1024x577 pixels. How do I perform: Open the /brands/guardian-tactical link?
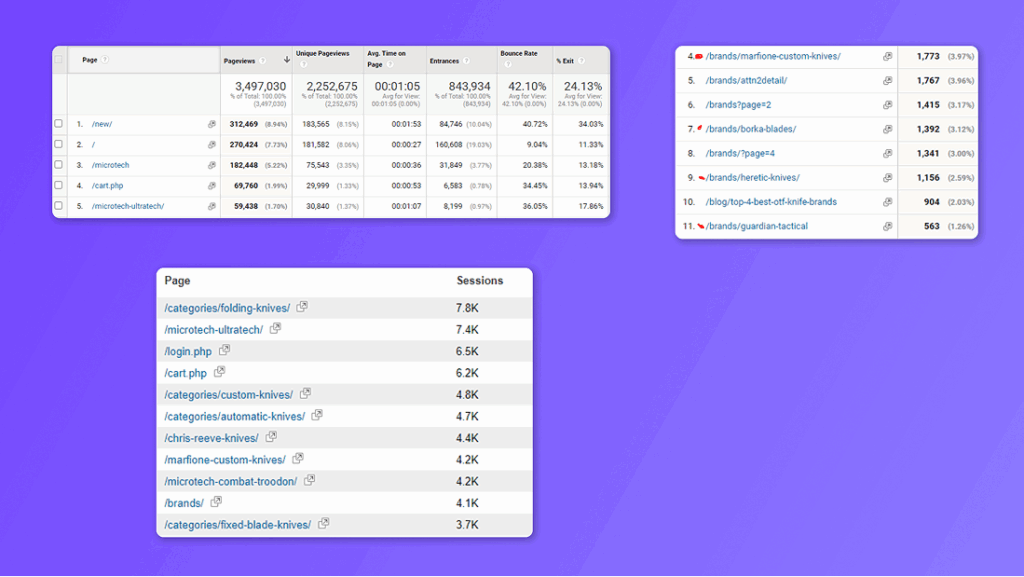coord(756,226)
